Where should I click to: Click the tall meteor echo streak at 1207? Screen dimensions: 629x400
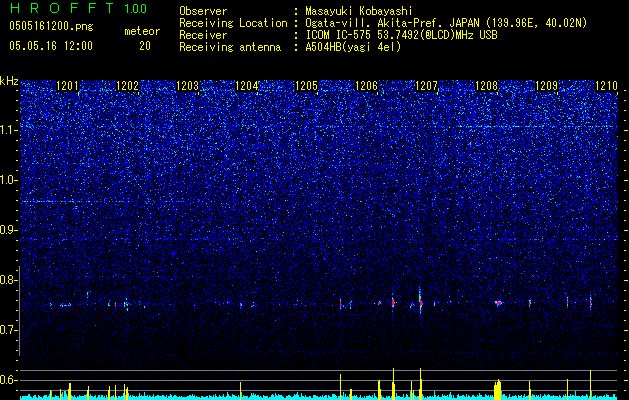(420, 299)
